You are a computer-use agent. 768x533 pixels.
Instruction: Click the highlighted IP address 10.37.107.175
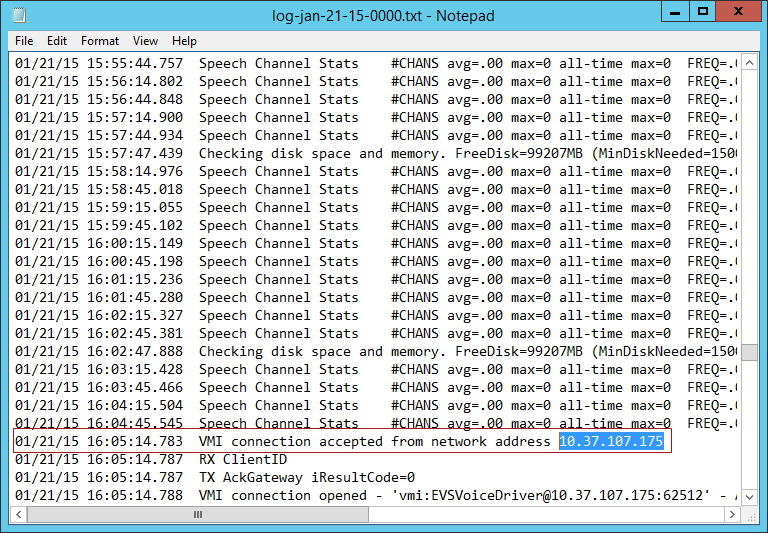pos(611,441)
